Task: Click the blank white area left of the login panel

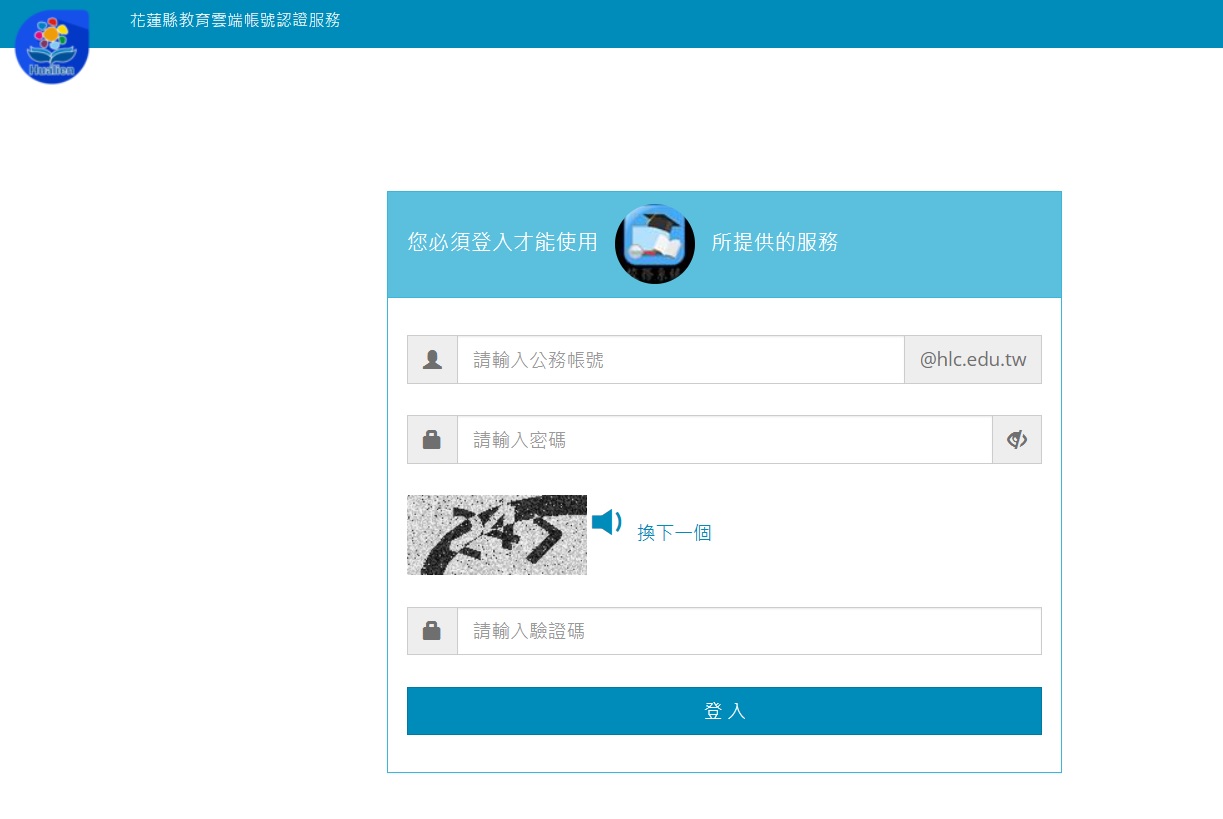Action: point(190,450)
